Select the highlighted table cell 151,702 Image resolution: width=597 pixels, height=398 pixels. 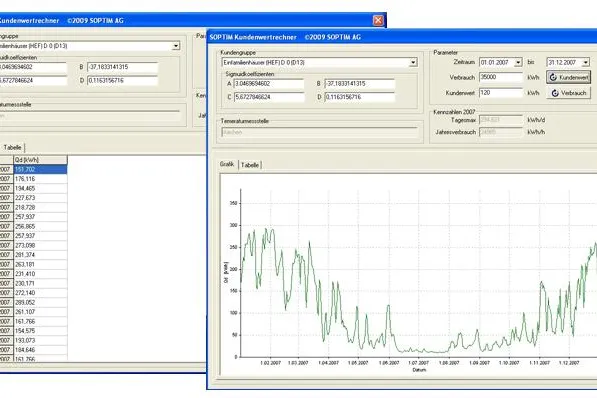[x=40, y=169]
